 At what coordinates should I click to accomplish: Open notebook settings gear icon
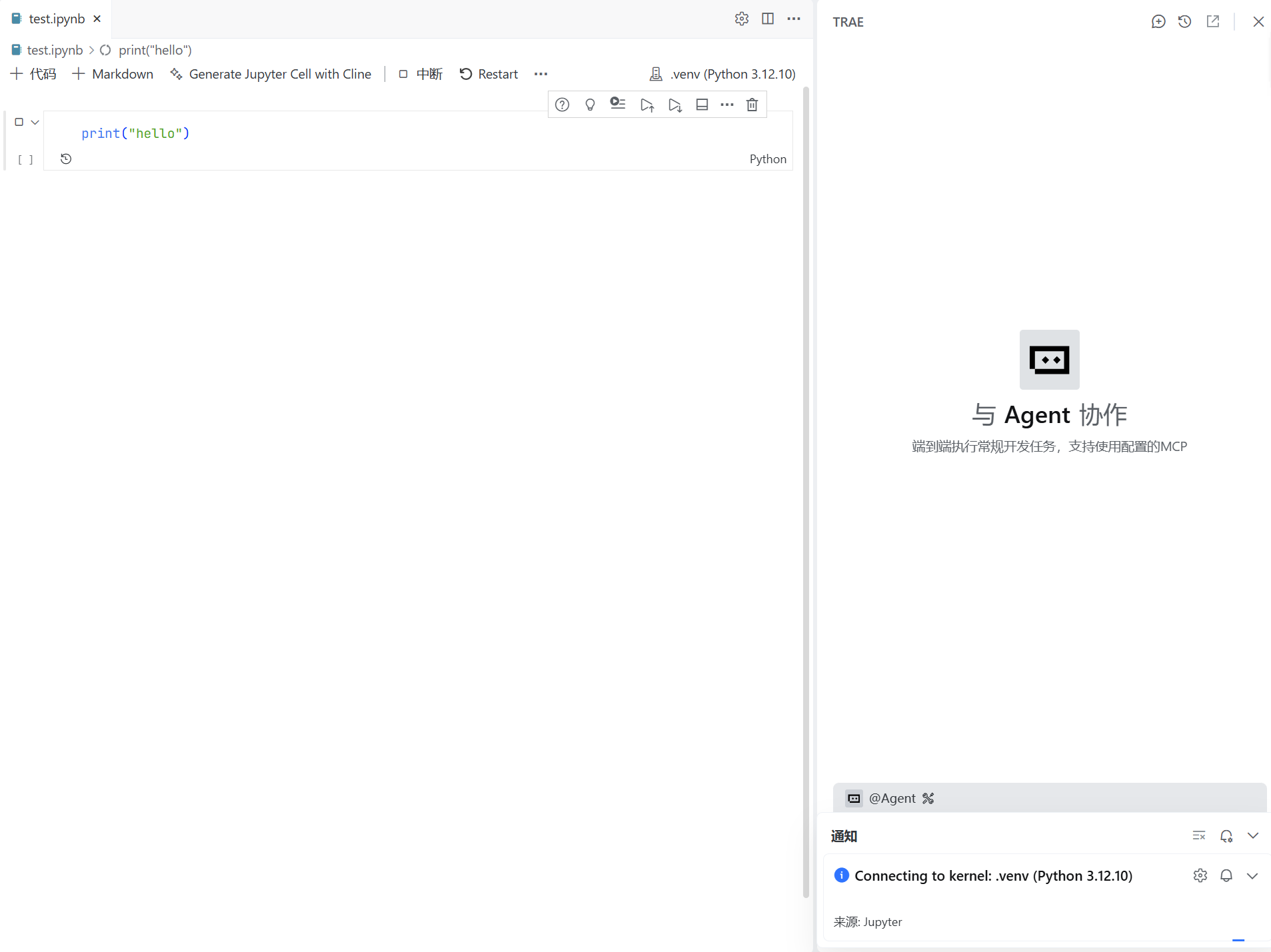(x=742, y=19)
